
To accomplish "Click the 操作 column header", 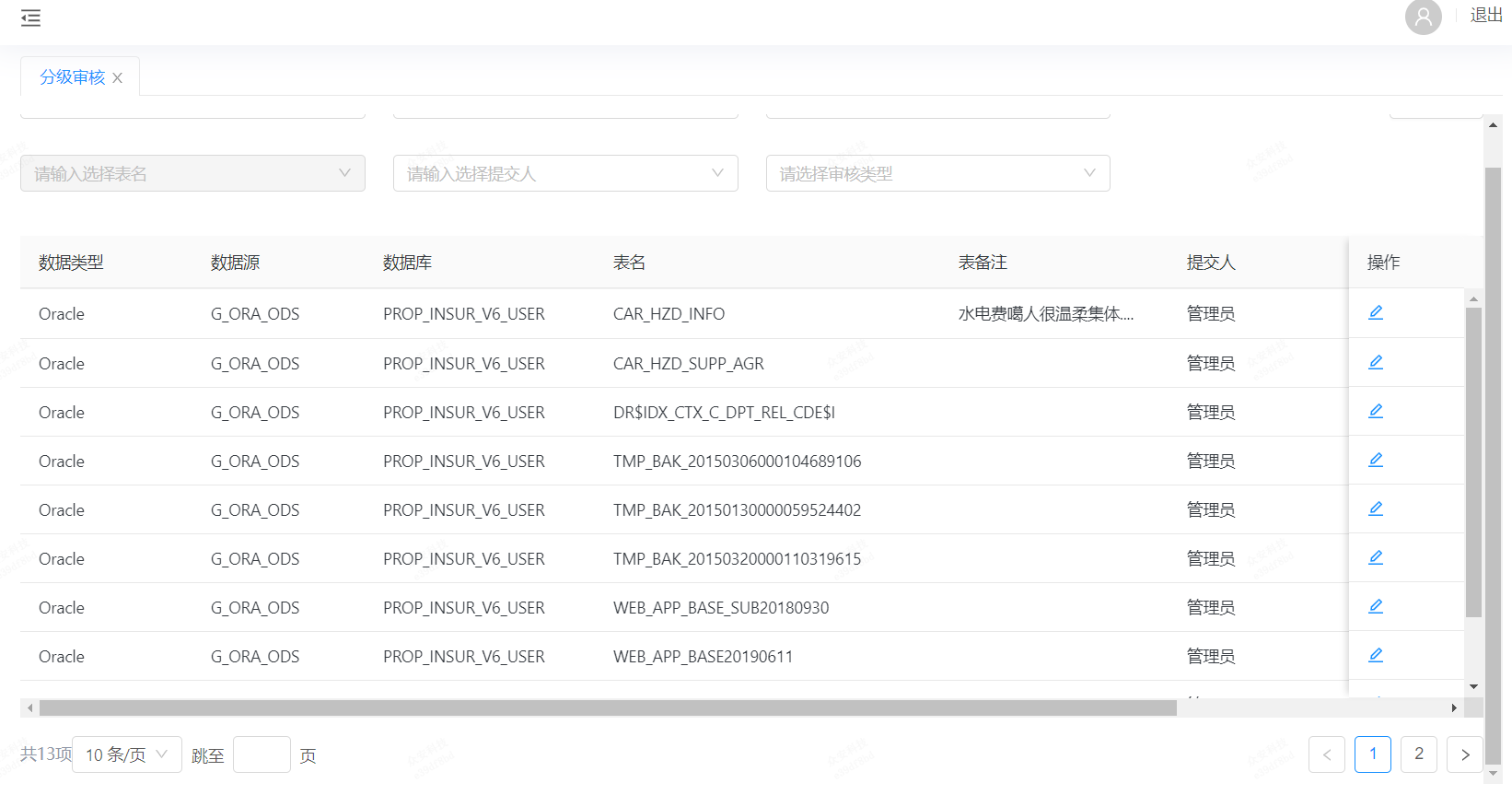I will tap(1383, 263).
